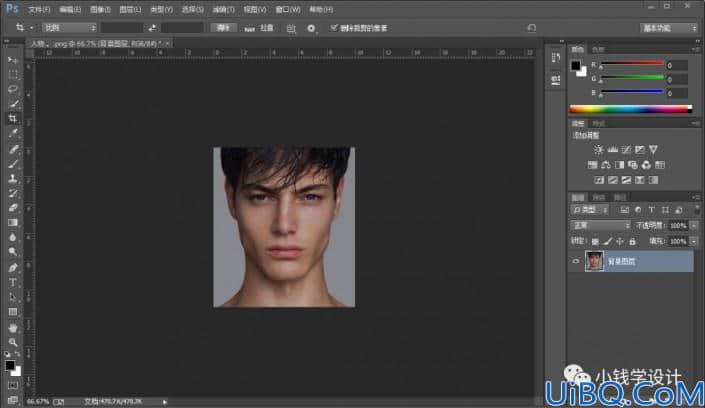Viewport: 705px width, 408px height.
Task: Select the Eyedropper tool
Action: pos(13,133)
